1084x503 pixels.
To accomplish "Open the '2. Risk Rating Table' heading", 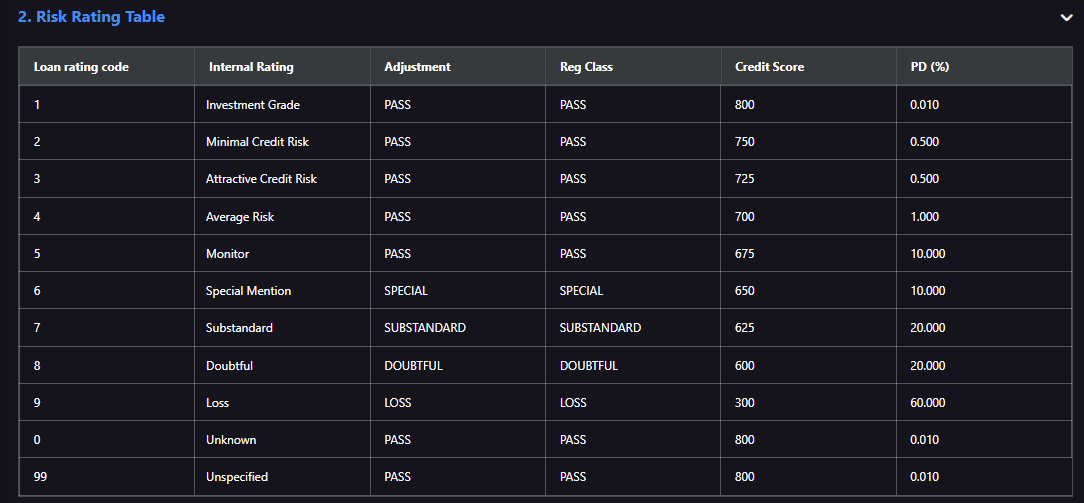I will point(91,17).
